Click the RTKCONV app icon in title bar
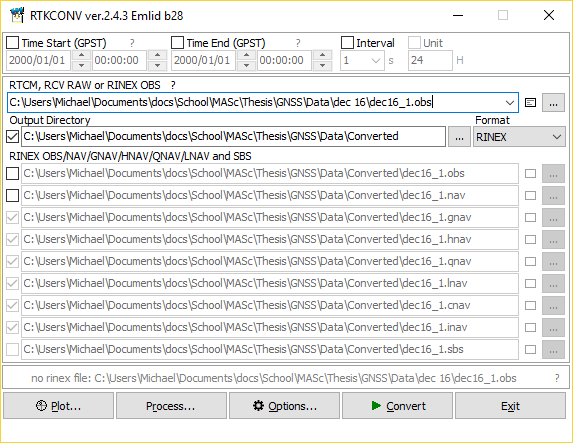The width and height of the screenshot is (573, 443). (x=17, y=16)
